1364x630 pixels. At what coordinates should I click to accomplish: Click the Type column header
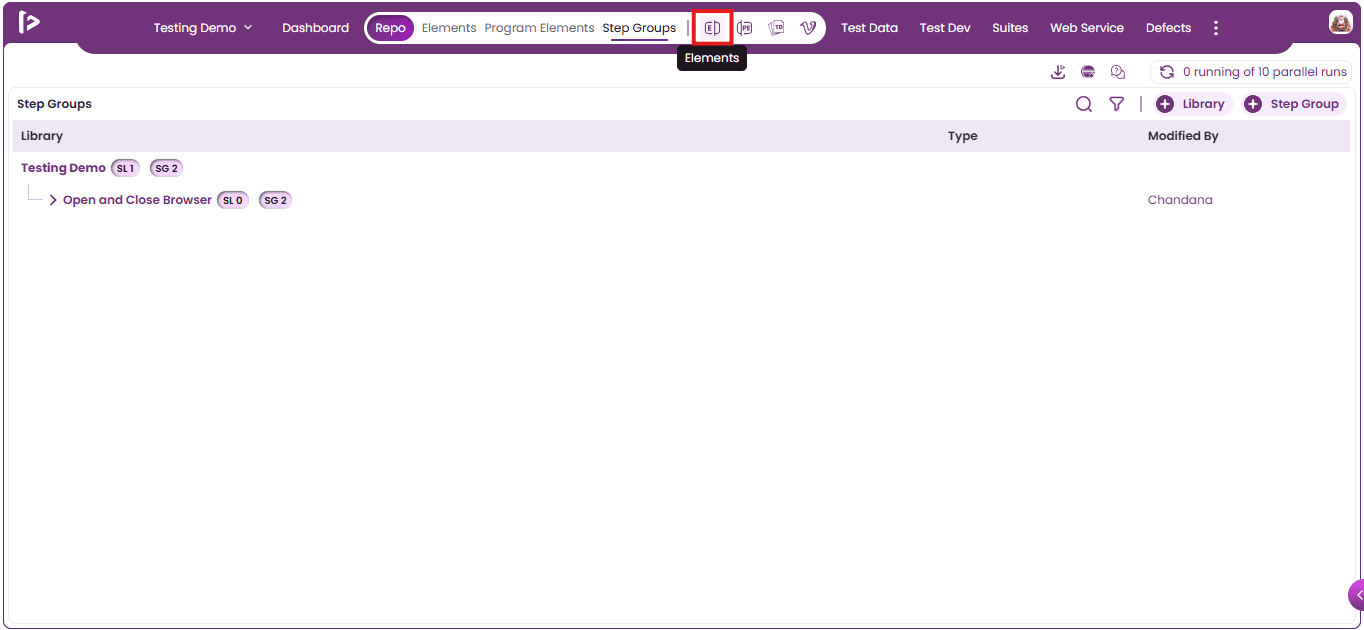coord(963,136)
